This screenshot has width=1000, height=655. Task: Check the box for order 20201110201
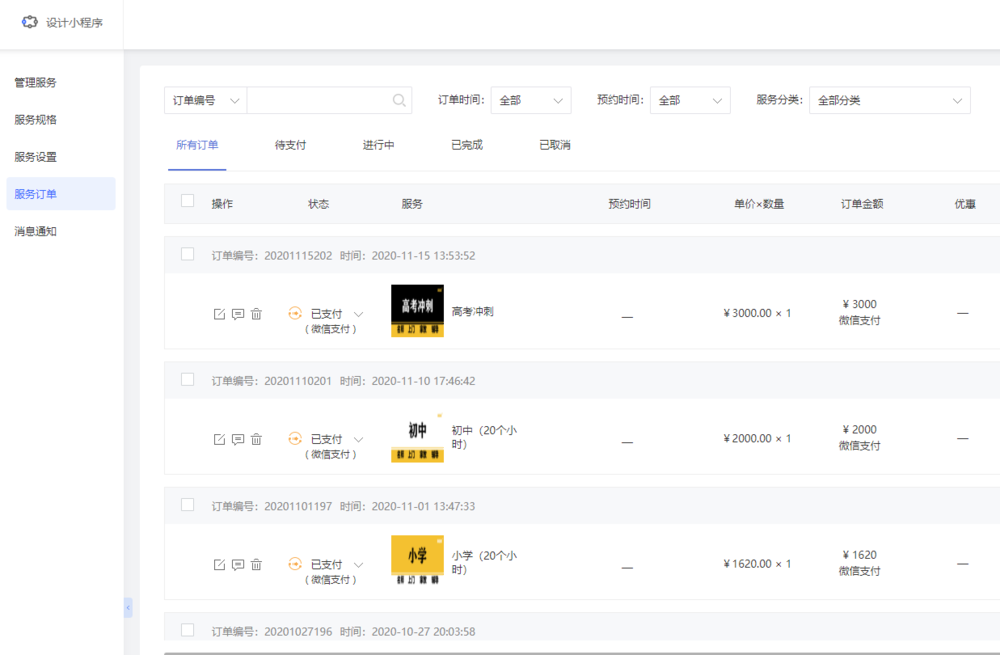(188, 379)
